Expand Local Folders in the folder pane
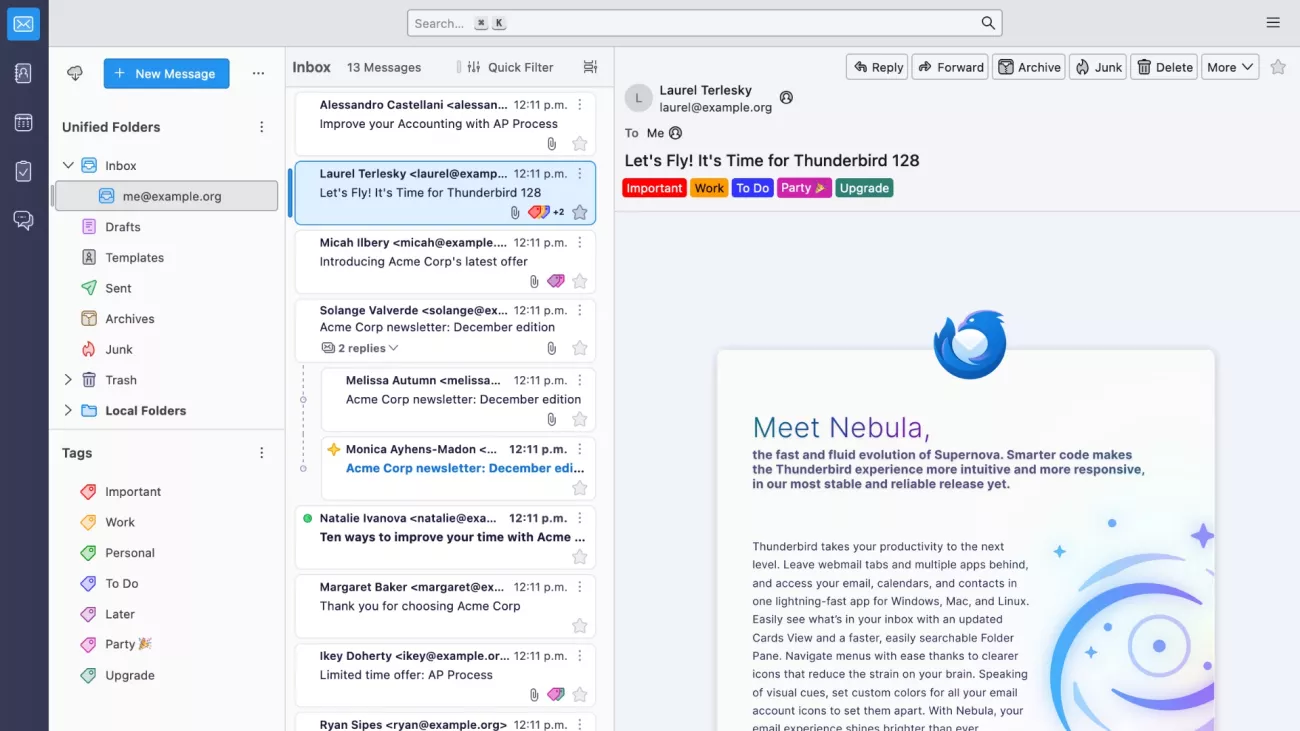The height and width of the screenshot is (731, 1300). (68, 411)
